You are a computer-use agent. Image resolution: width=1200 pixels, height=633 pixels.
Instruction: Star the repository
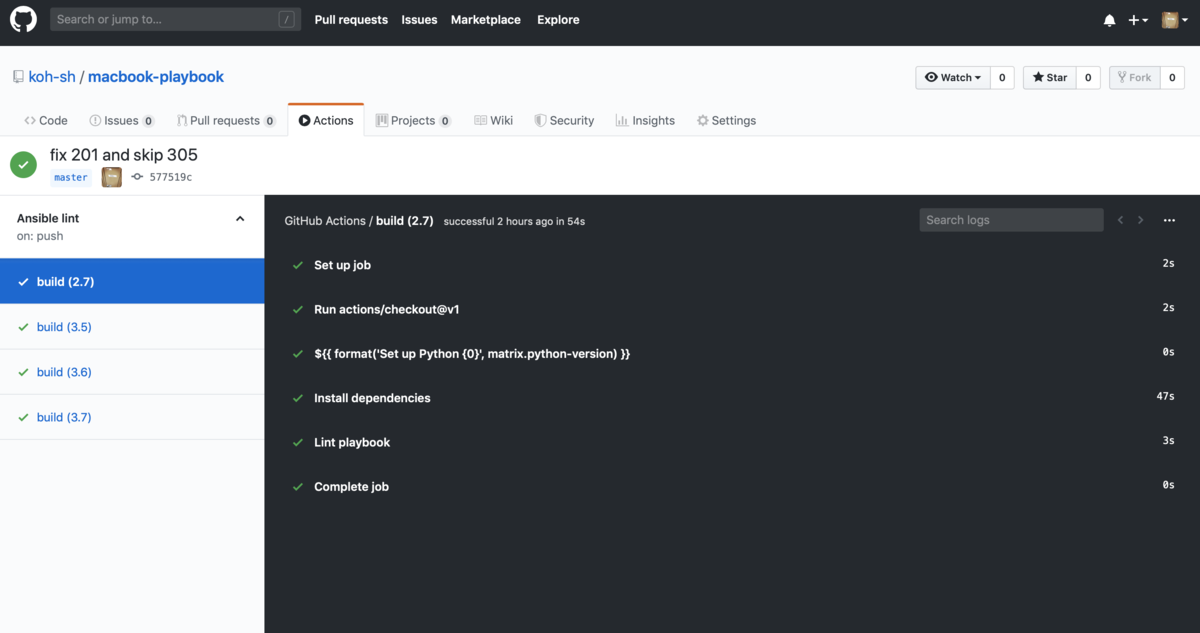[x=1049, y=77]
